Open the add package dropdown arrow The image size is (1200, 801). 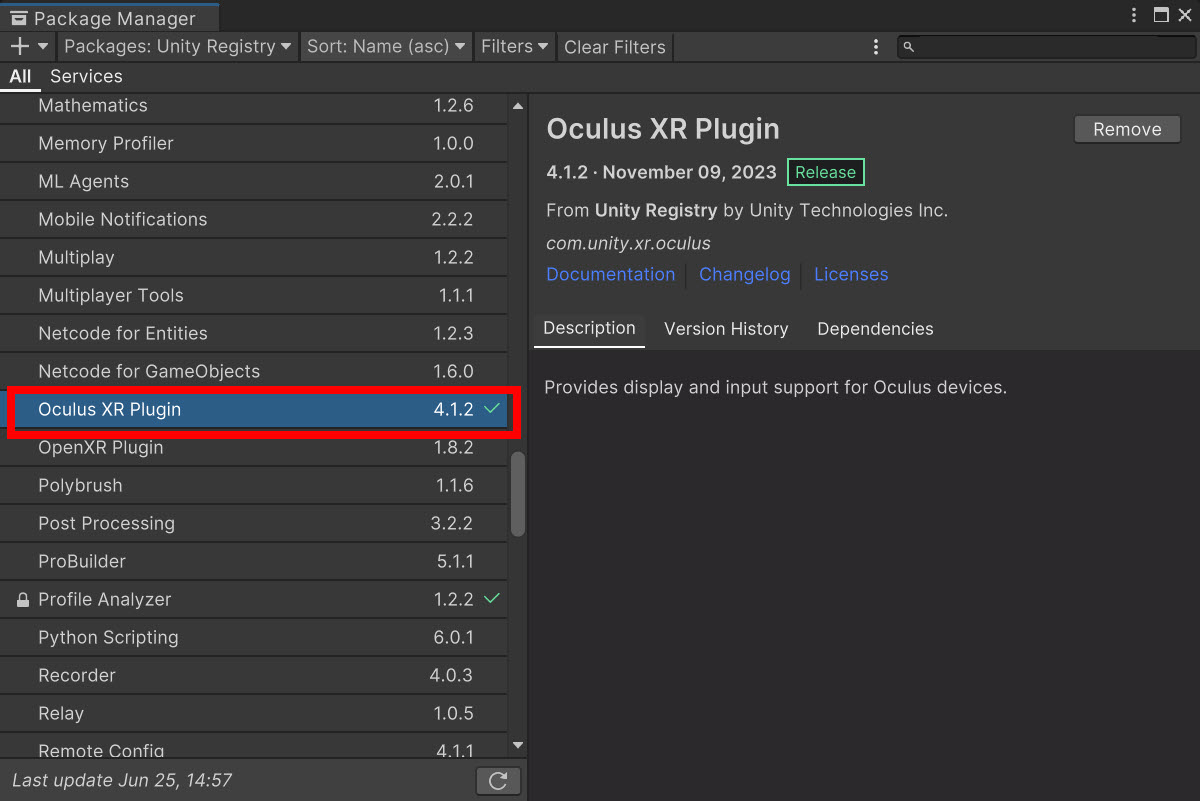pos(43,46)
